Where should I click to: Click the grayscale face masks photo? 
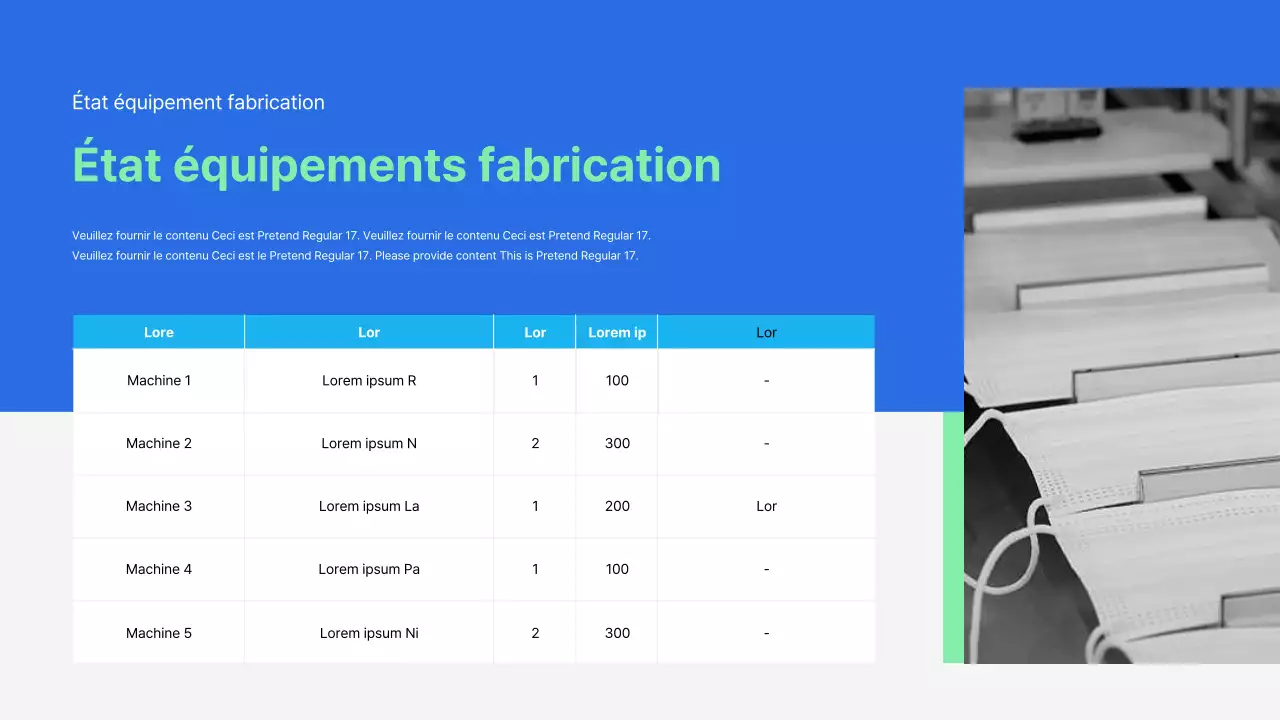[x=1120, y=375]
